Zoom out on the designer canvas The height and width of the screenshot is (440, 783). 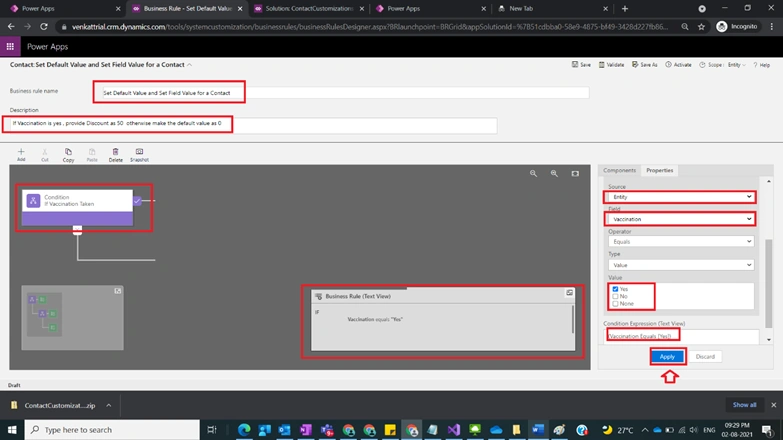(533, 173)
